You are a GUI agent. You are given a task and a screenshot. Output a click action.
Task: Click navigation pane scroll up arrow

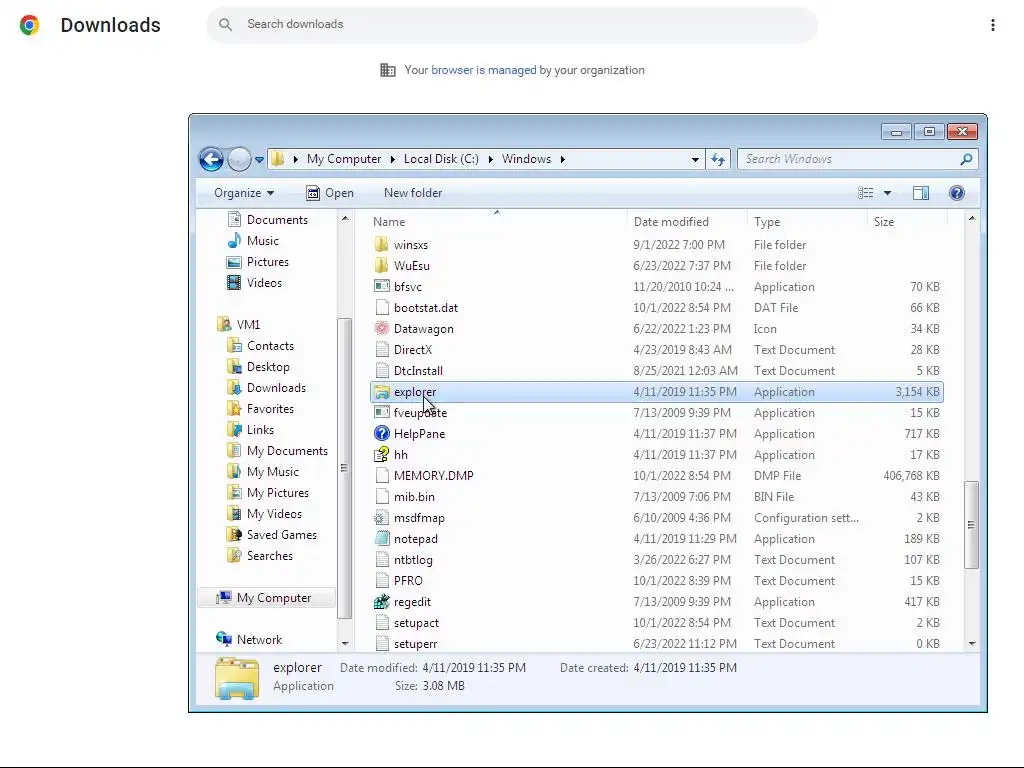coord(345,219)
